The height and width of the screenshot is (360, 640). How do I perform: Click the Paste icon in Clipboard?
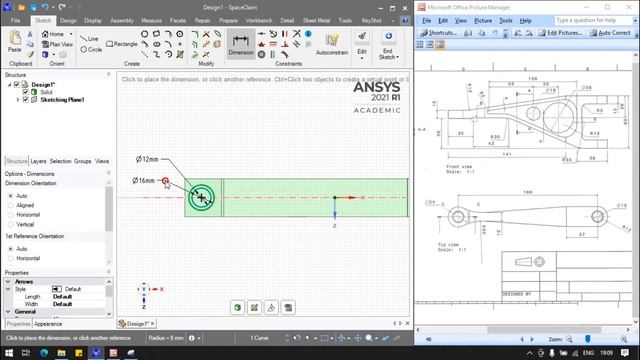15,38
